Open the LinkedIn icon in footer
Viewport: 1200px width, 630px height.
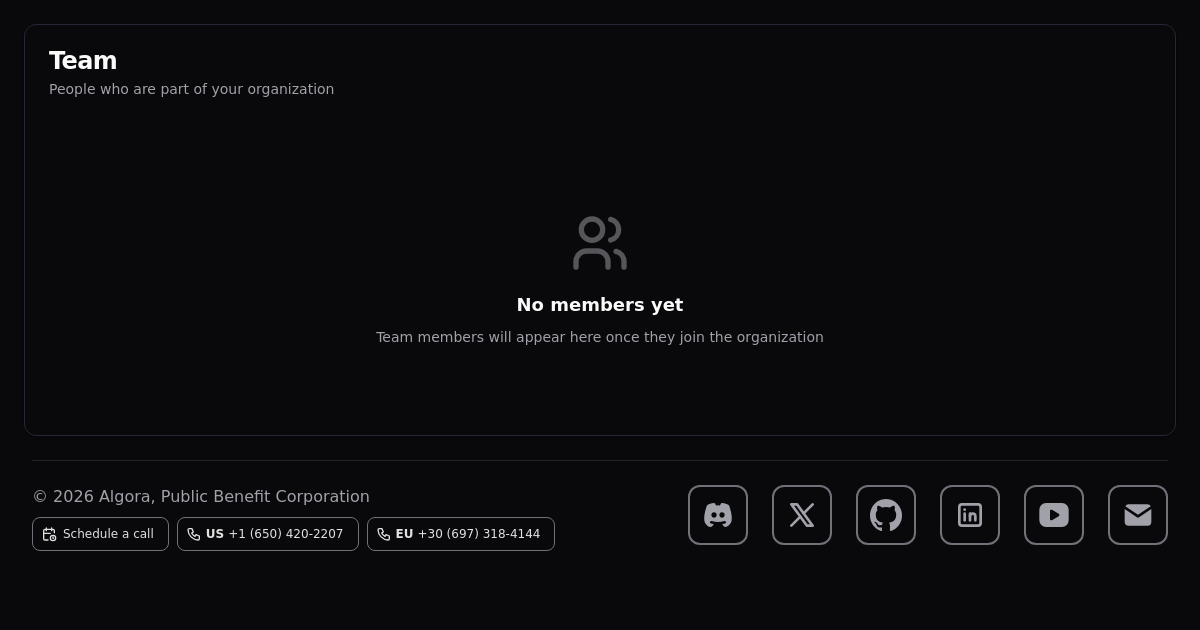(x=970, y=515)
